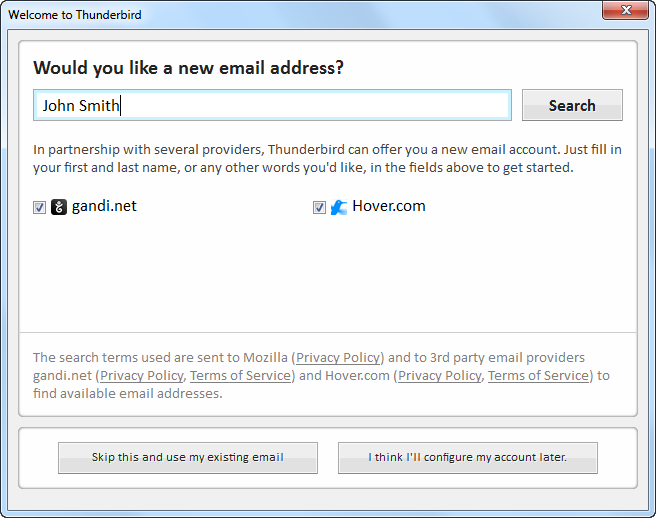Image resolution: width=656 pixels, height=518 pixels.
Task: Open Hover.com Privacy Policy link
Action: pyautogui.click(x=440, y=376)
